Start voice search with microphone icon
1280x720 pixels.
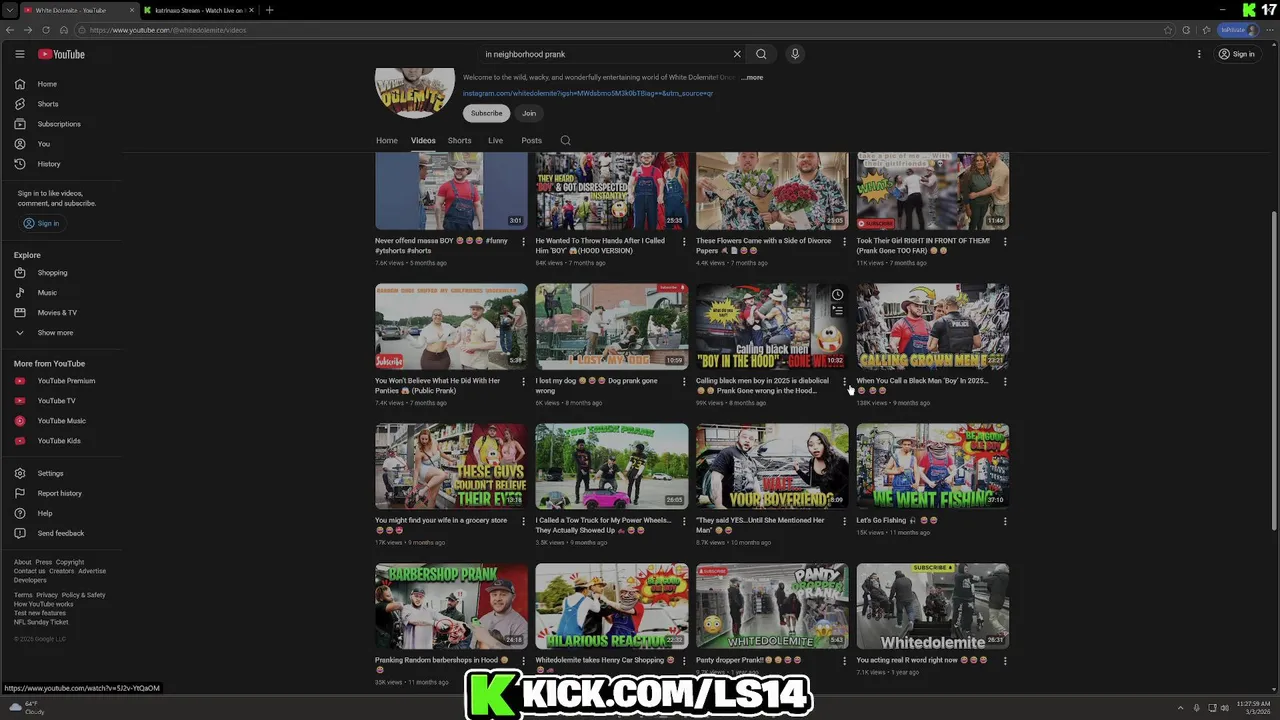(x=795, y=54)
